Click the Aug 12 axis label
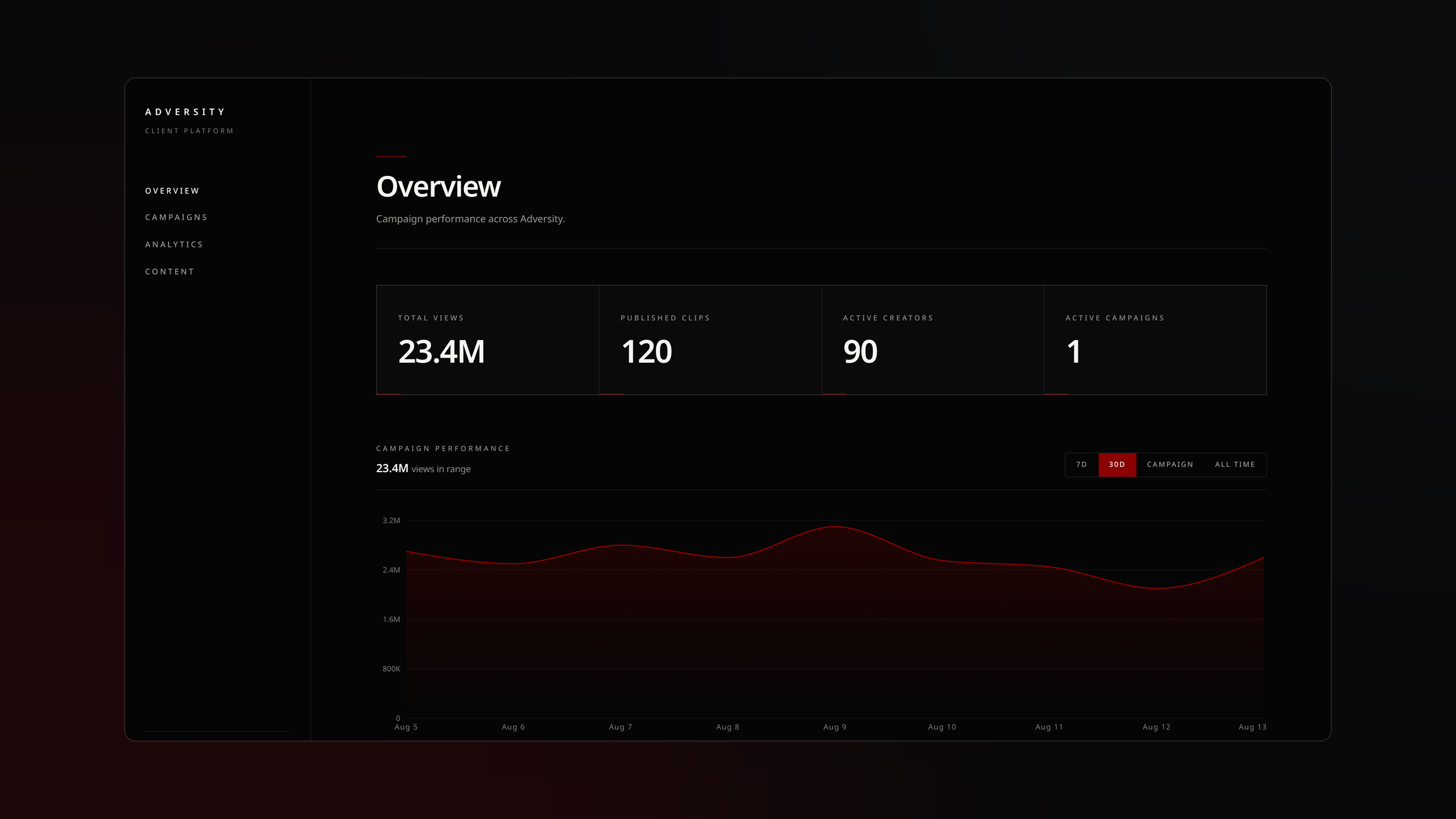Screen dimensions: 1456x819 1156,727
